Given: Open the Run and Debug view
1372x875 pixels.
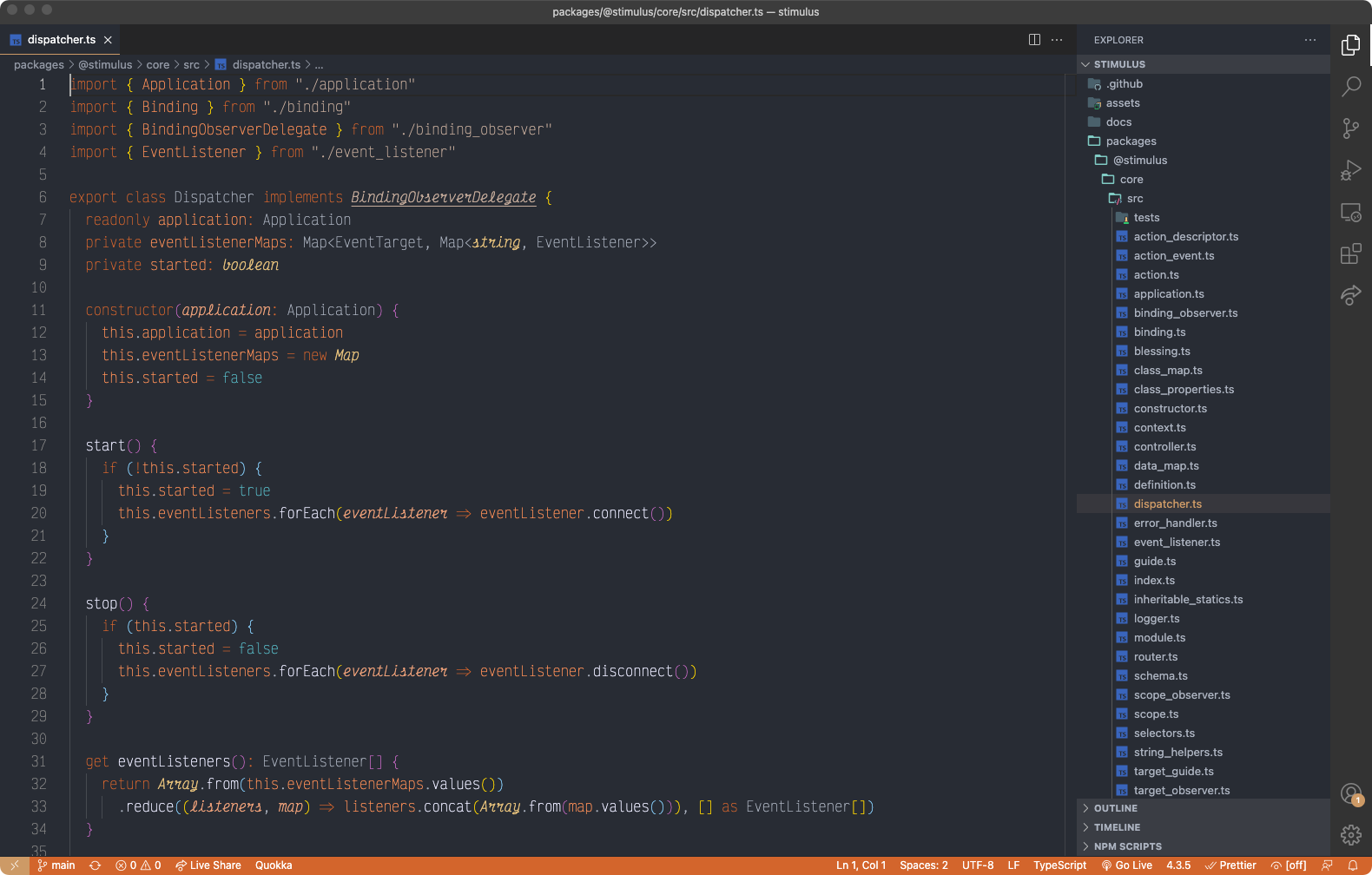Looking at the screenshot, I should [1351, 170].
